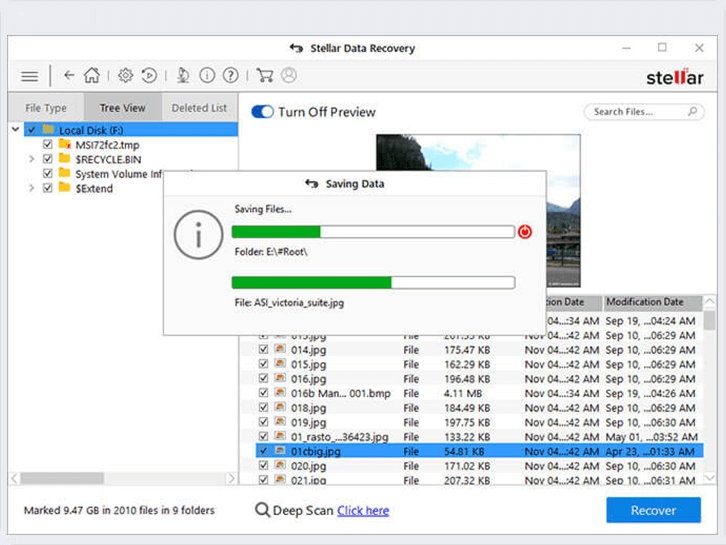The image size is (726, 545).
Task: Open the Home icon
Action: coord(92,75)
